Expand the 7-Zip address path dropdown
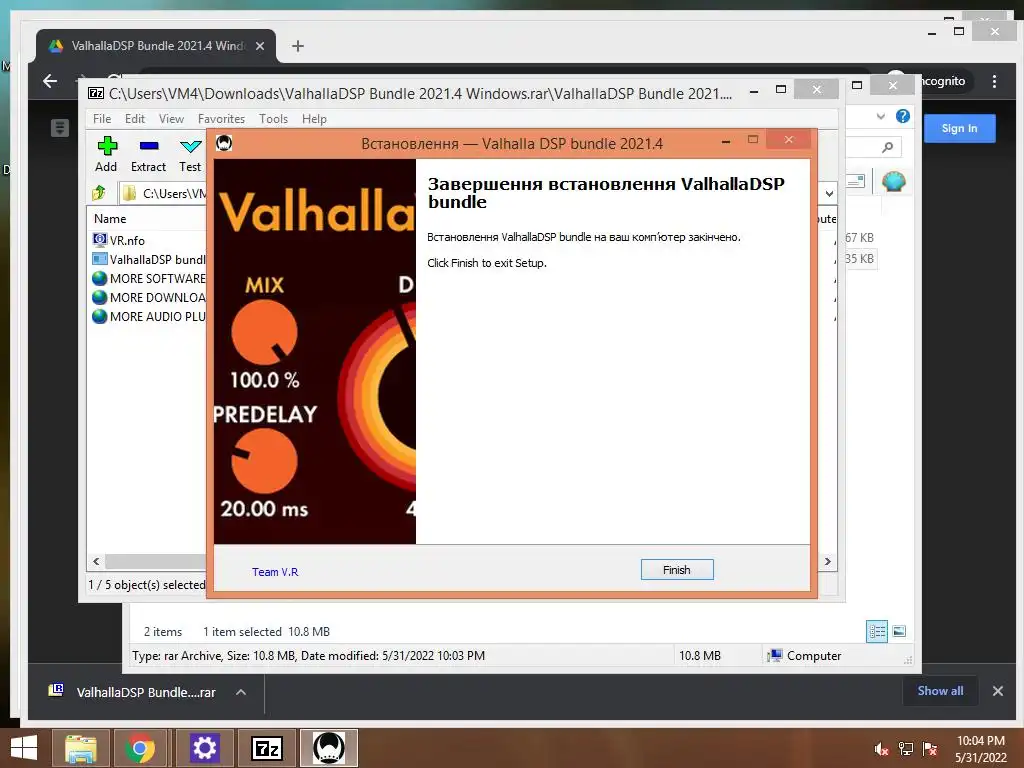Viewport: 1024px width, 768px height. [829, 193]
